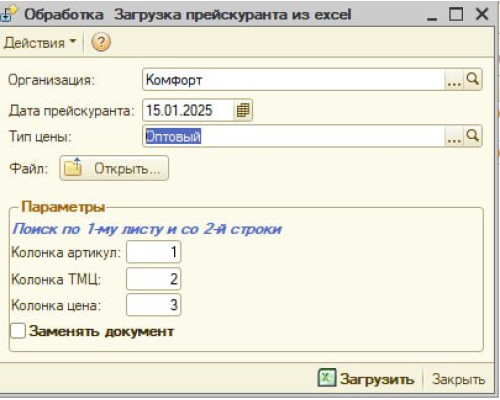The width and height of the screenshot is (500, 400).
Task: Close the window with the X button
Action: pos(482,14)
